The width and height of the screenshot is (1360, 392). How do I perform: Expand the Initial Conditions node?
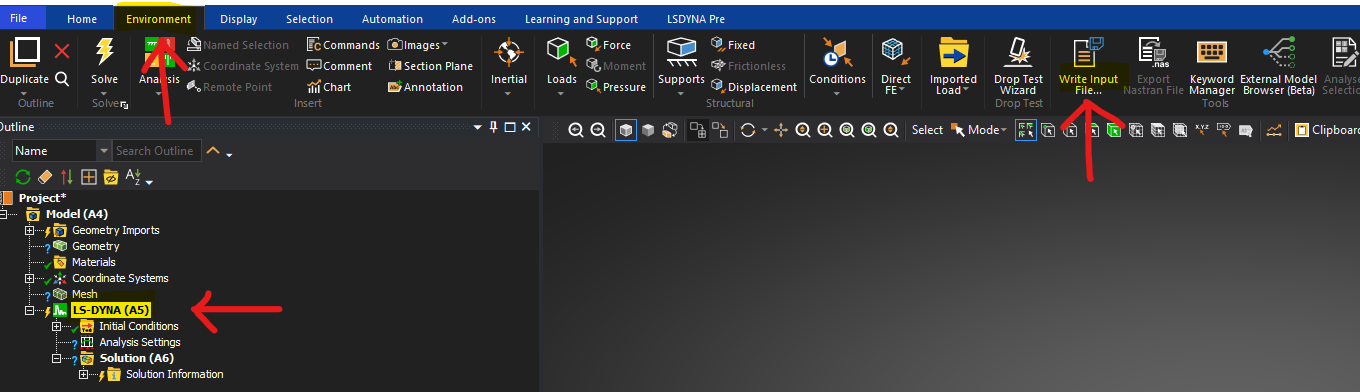(x=57, y=326)
